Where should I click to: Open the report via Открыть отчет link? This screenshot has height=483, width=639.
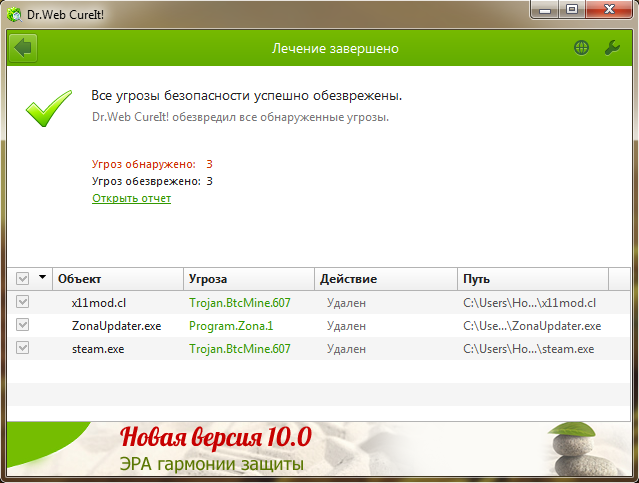[131, 198]
